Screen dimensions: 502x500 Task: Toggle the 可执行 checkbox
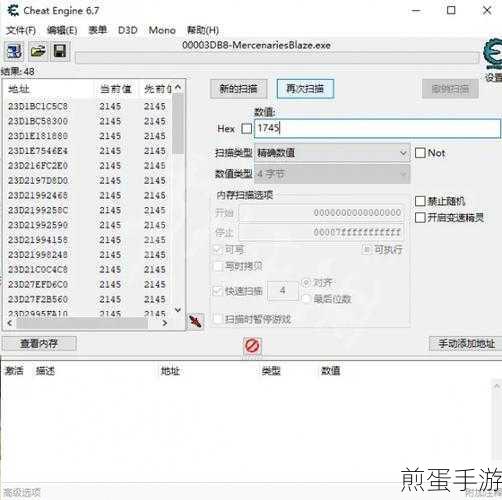coord(366,249)
